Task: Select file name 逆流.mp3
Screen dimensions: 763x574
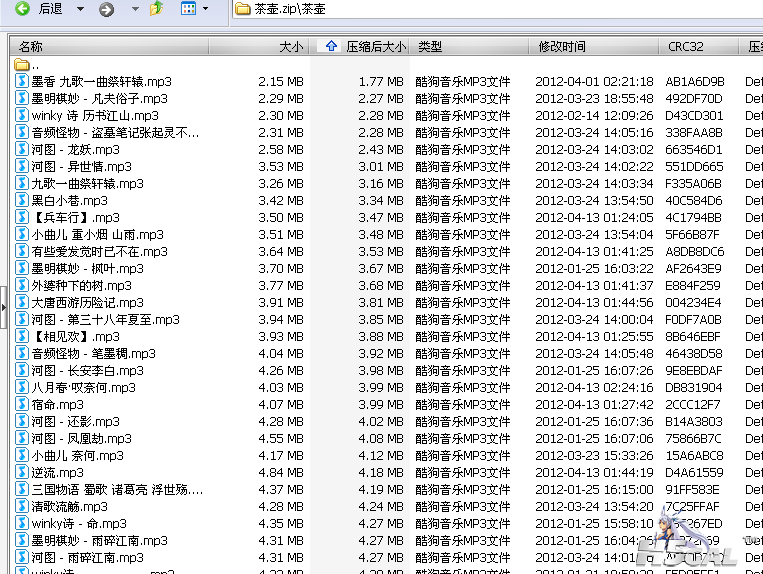Action: 57,473
